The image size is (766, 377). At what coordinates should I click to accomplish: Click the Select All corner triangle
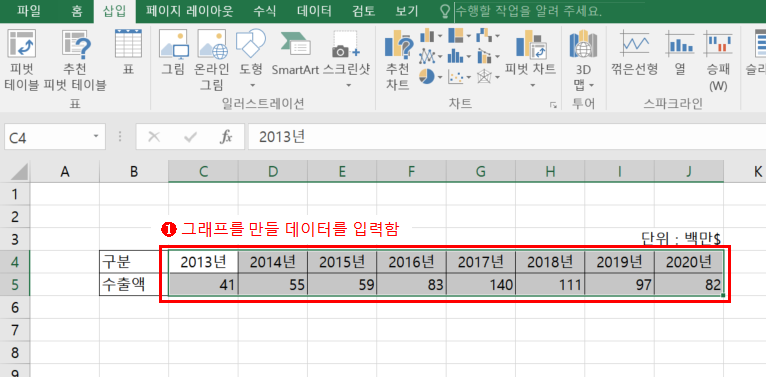click(x=19, y=172)
